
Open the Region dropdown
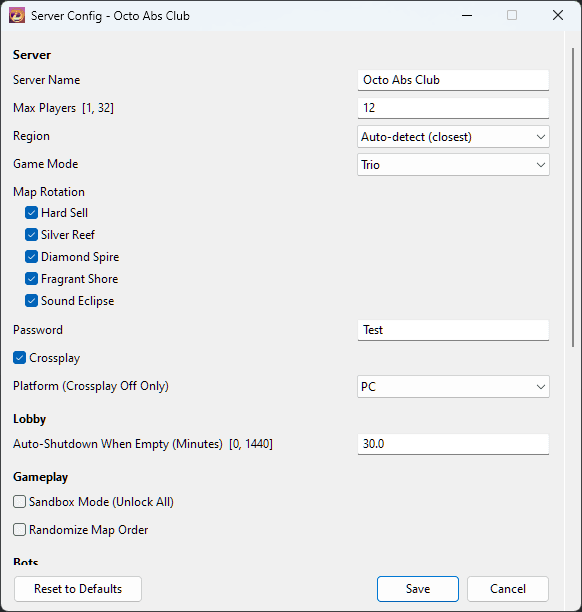point(453,137)
